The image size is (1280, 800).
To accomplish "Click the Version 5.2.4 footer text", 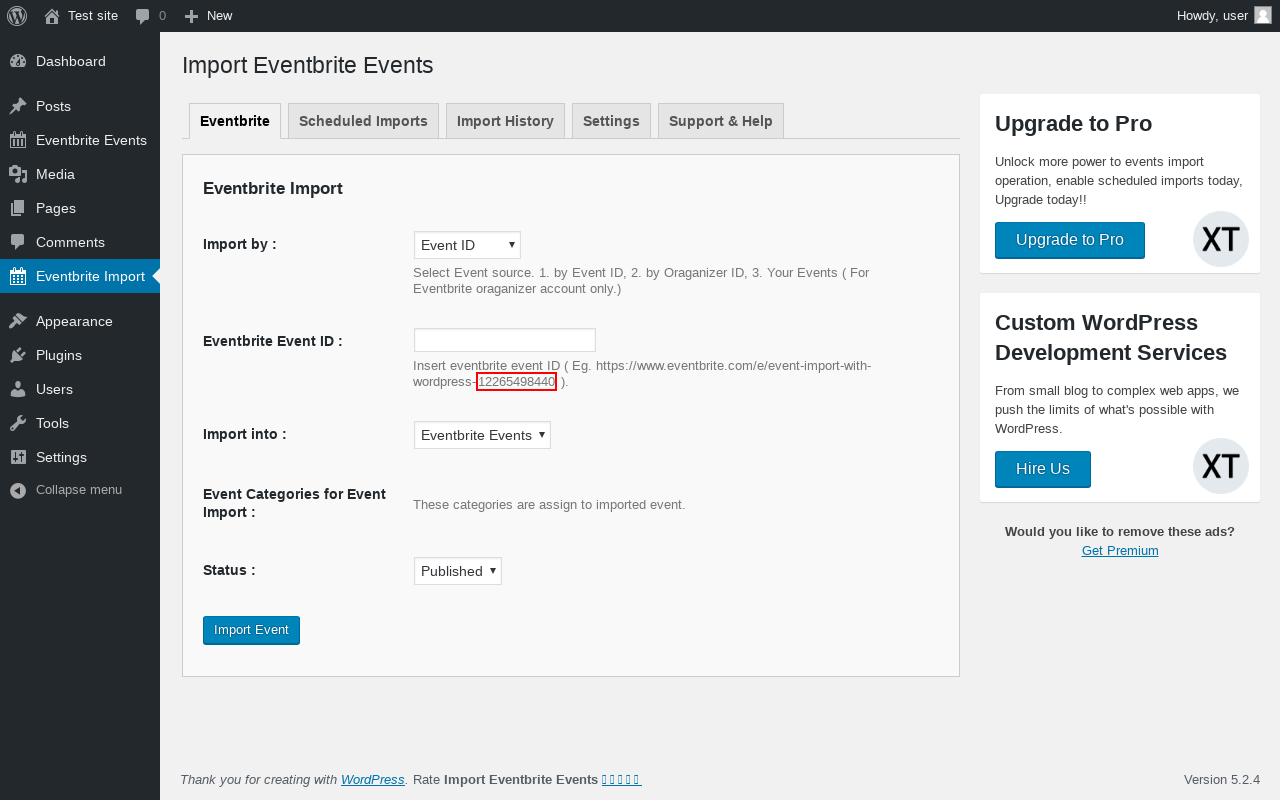I will click(1222, 780).
